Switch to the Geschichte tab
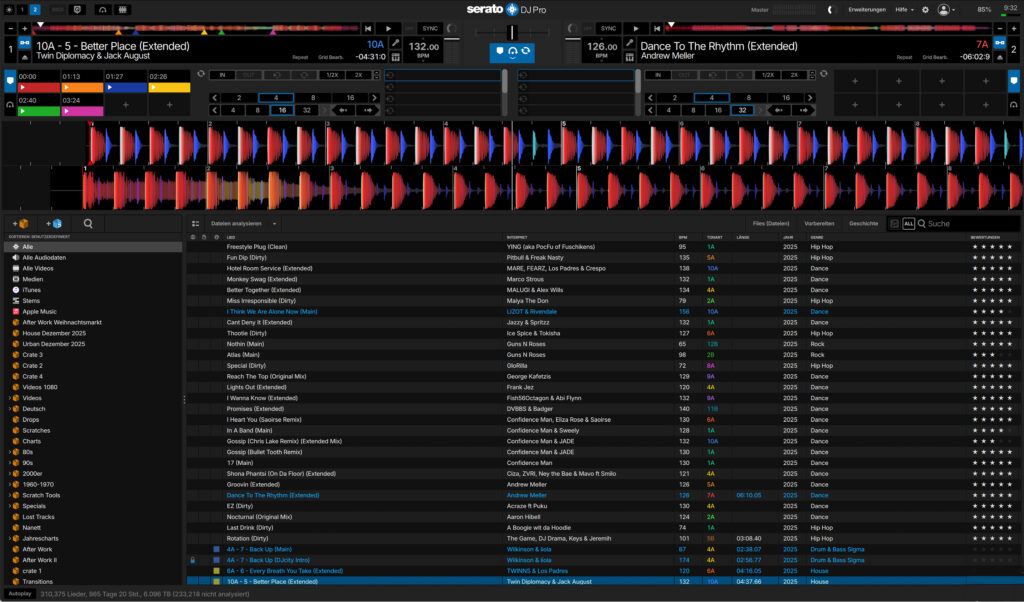This screenshot has height=602, width=1024. (863, 224)
